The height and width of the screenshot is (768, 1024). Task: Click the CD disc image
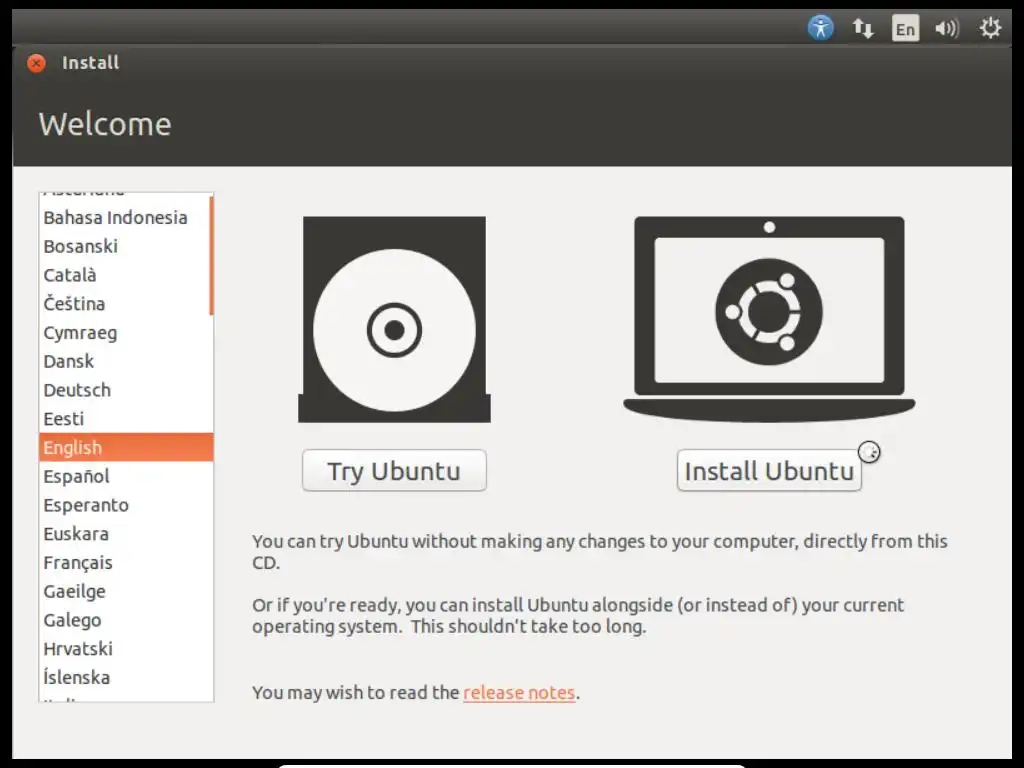394,319
